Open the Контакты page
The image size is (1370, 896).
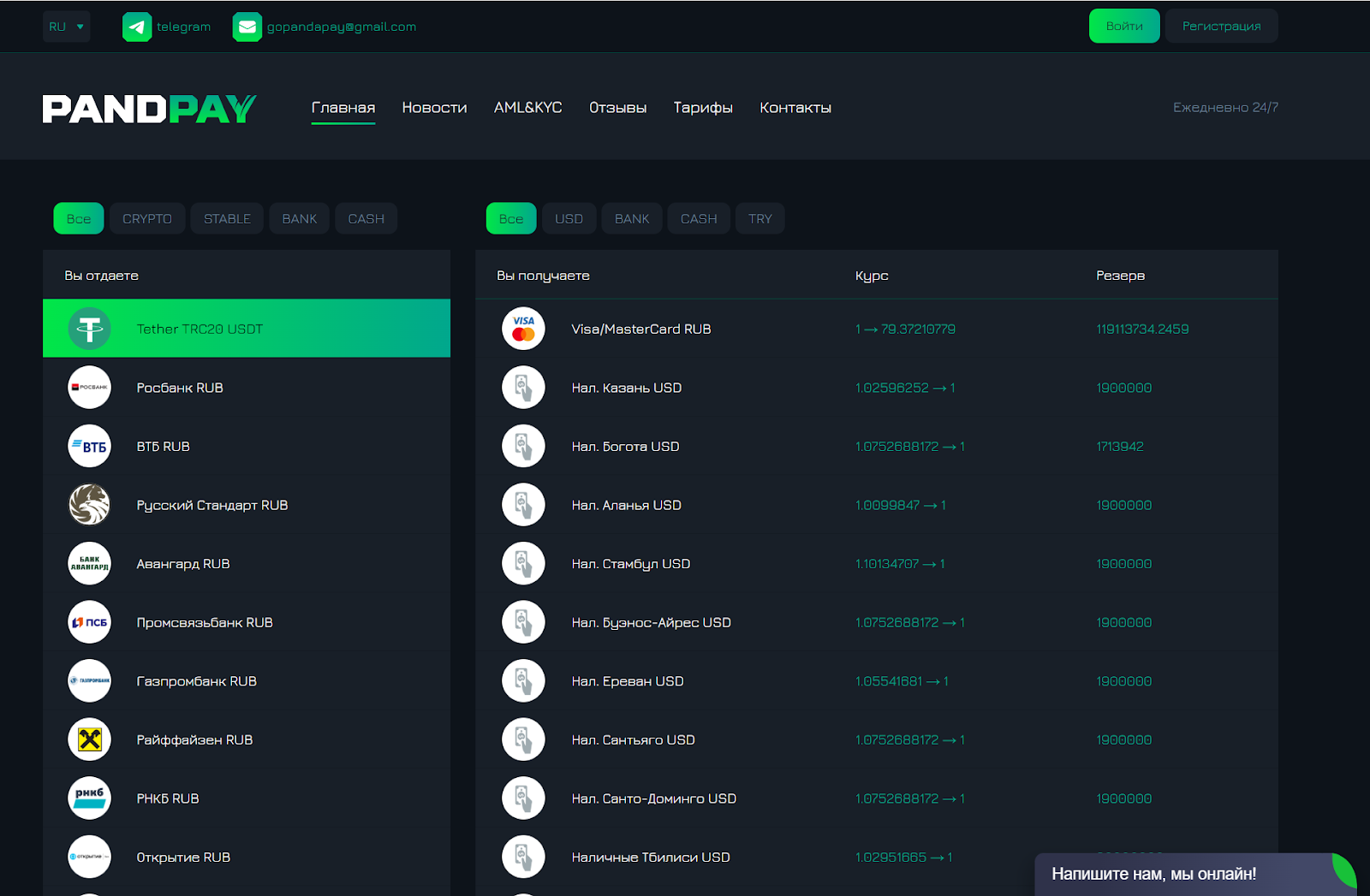point(795,108)
